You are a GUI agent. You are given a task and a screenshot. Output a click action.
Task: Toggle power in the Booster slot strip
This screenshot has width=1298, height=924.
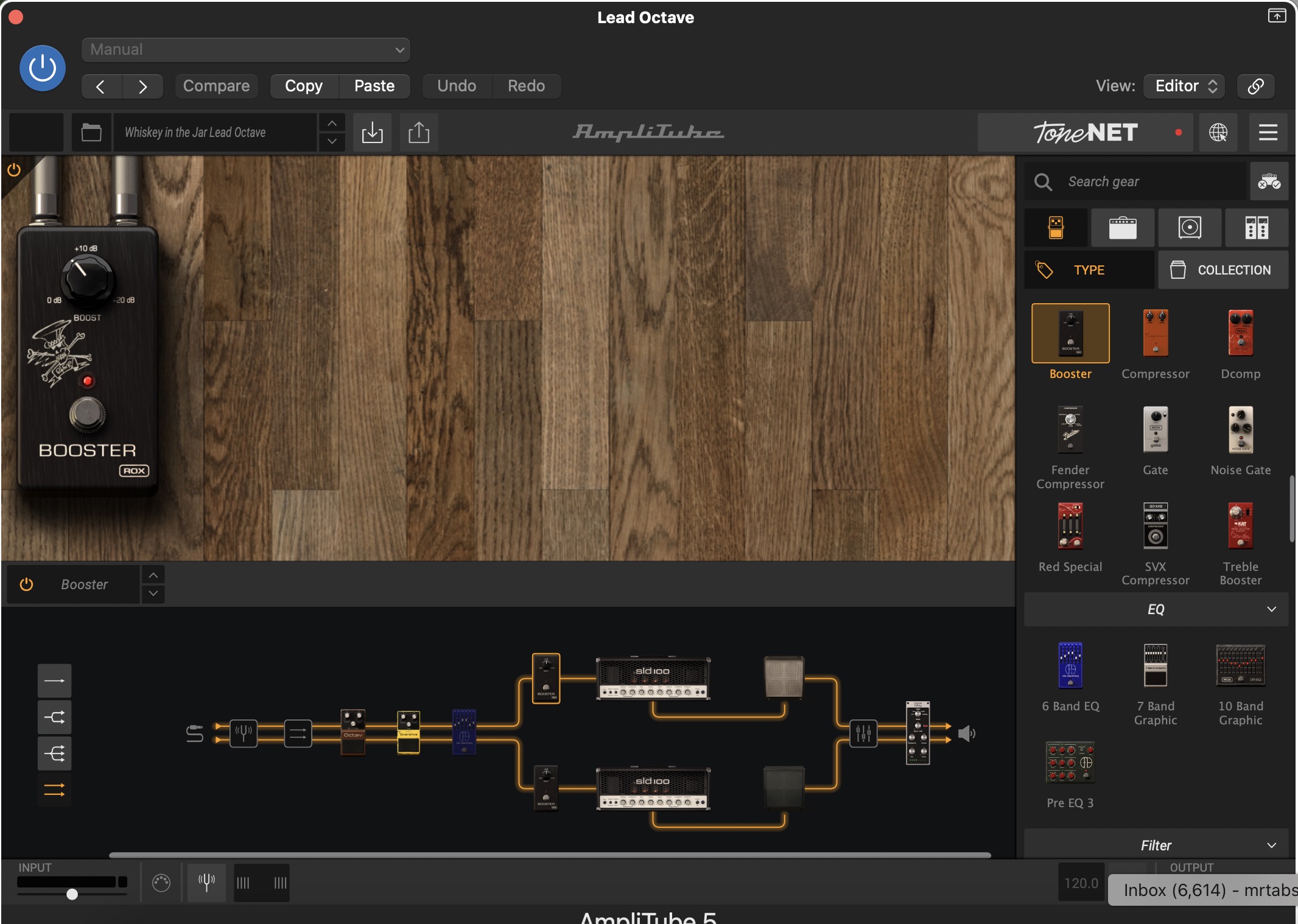(x=27, y=584)
